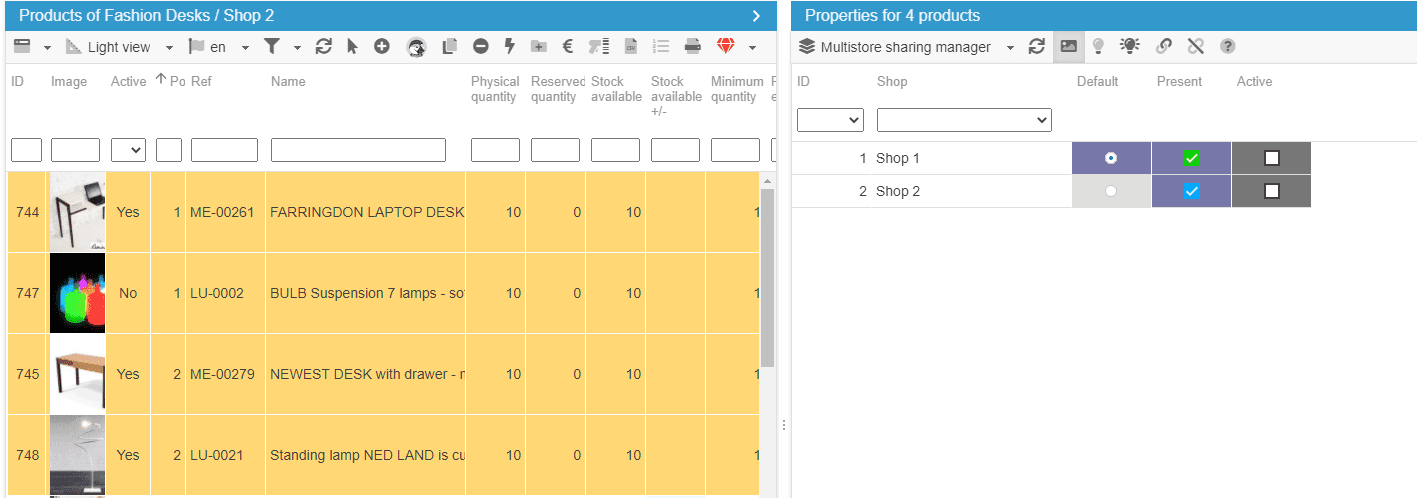Check the Active checkbox for Shop 1
The image size is (1417, 498).
click(1271, 158)
